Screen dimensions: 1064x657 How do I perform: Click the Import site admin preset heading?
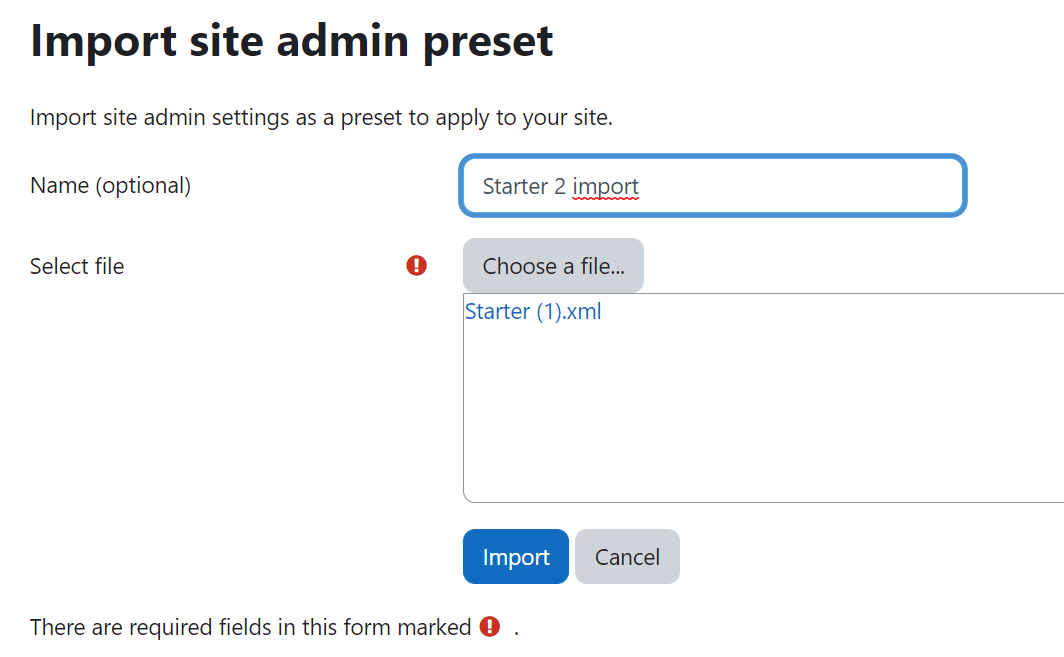pos(292,41)
